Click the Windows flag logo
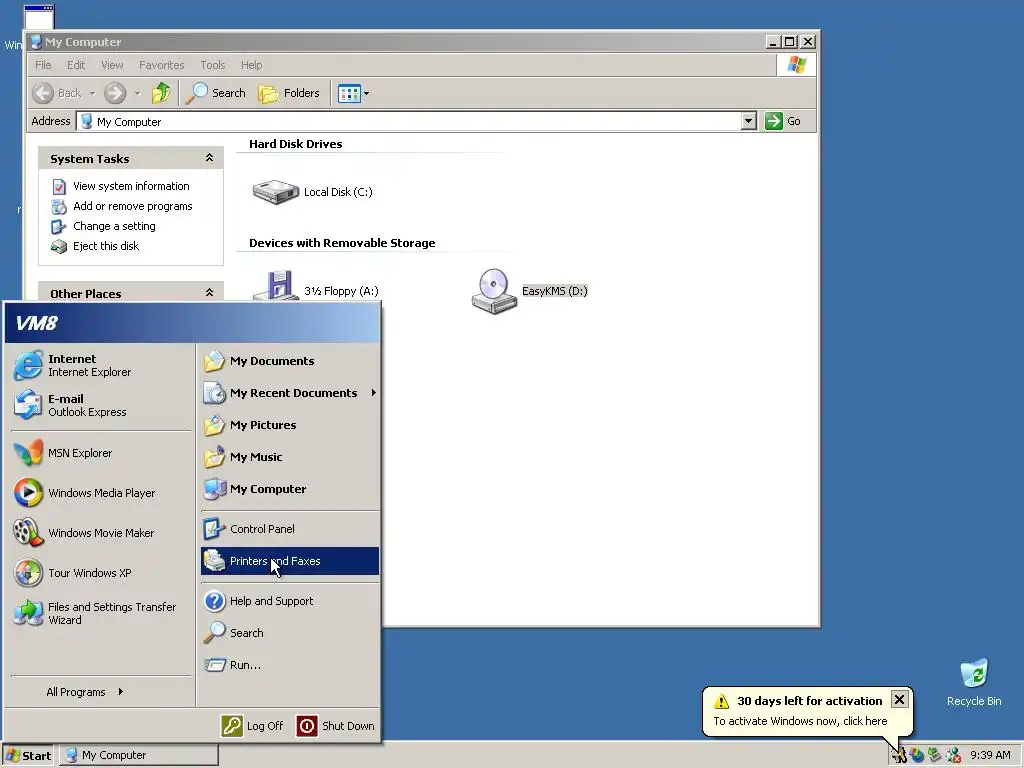The image size is (1024, 768). [x=797, y=65]
